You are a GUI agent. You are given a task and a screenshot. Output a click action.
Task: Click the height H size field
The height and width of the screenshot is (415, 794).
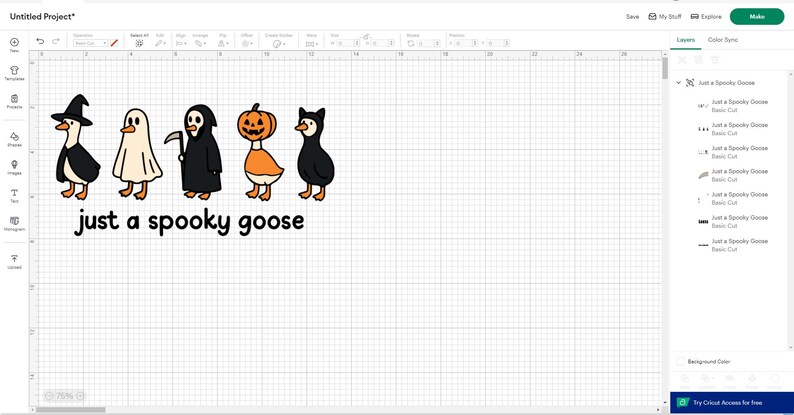tap(383, 44)
